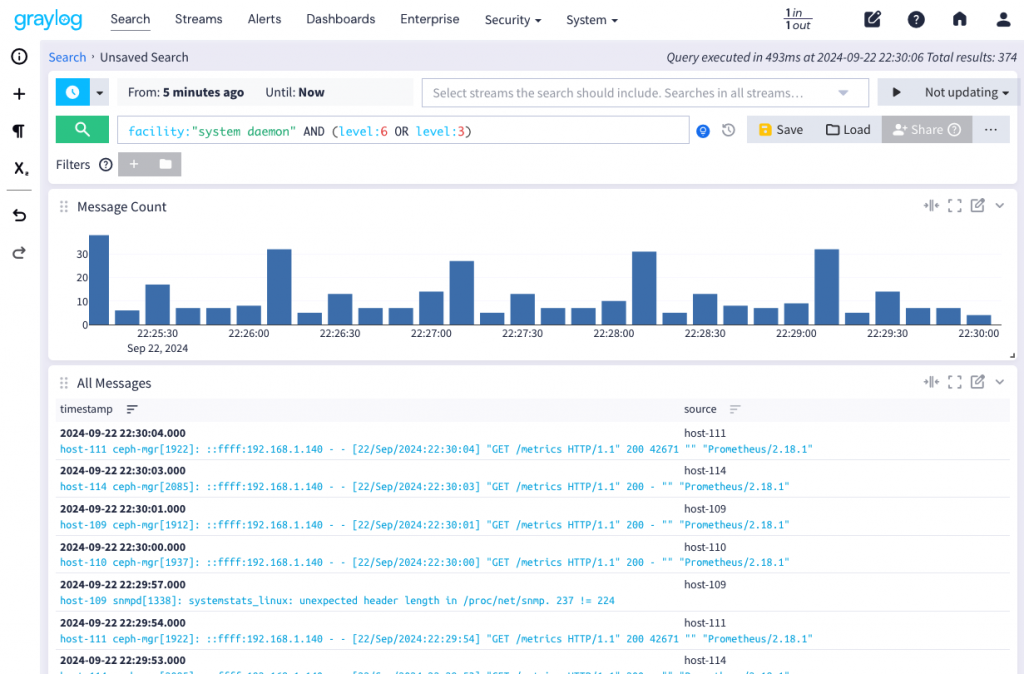1024x674 pixels.
Task: Expand the Message Count widget to fullscreen
Action: coord(955,206)
